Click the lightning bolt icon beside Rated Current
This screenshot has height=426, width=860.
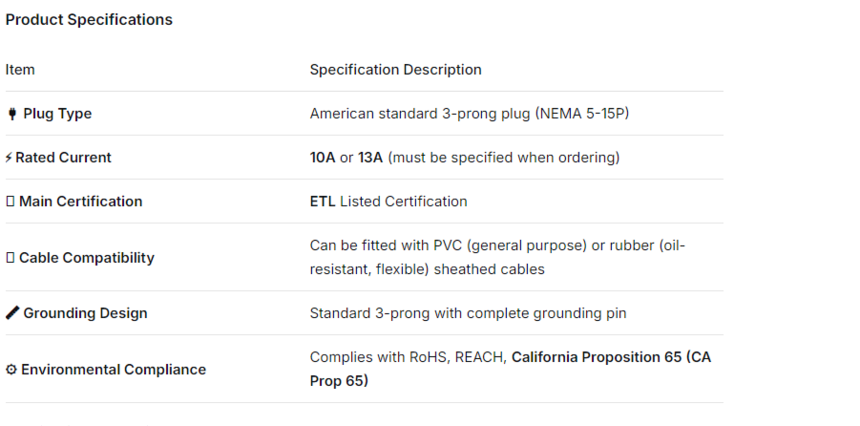(9, 158)
